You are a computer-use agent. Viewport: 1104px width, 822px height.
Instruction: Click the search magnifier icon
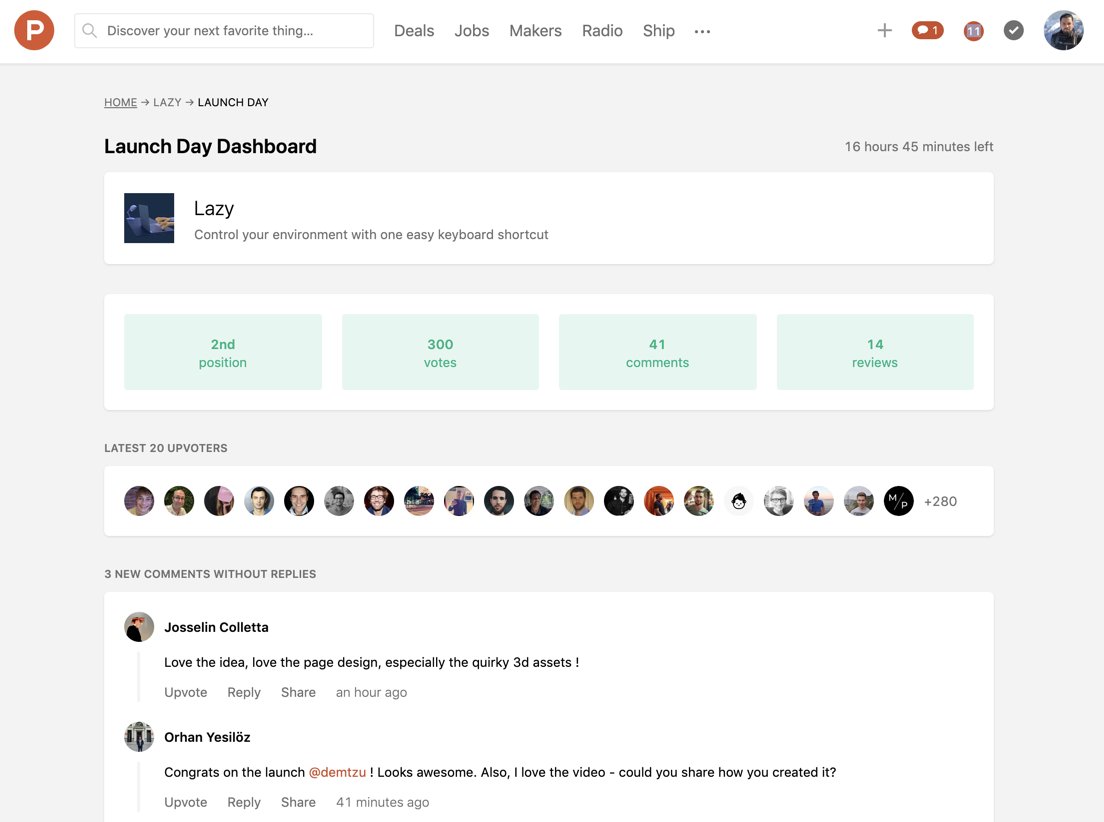point(89,30)
